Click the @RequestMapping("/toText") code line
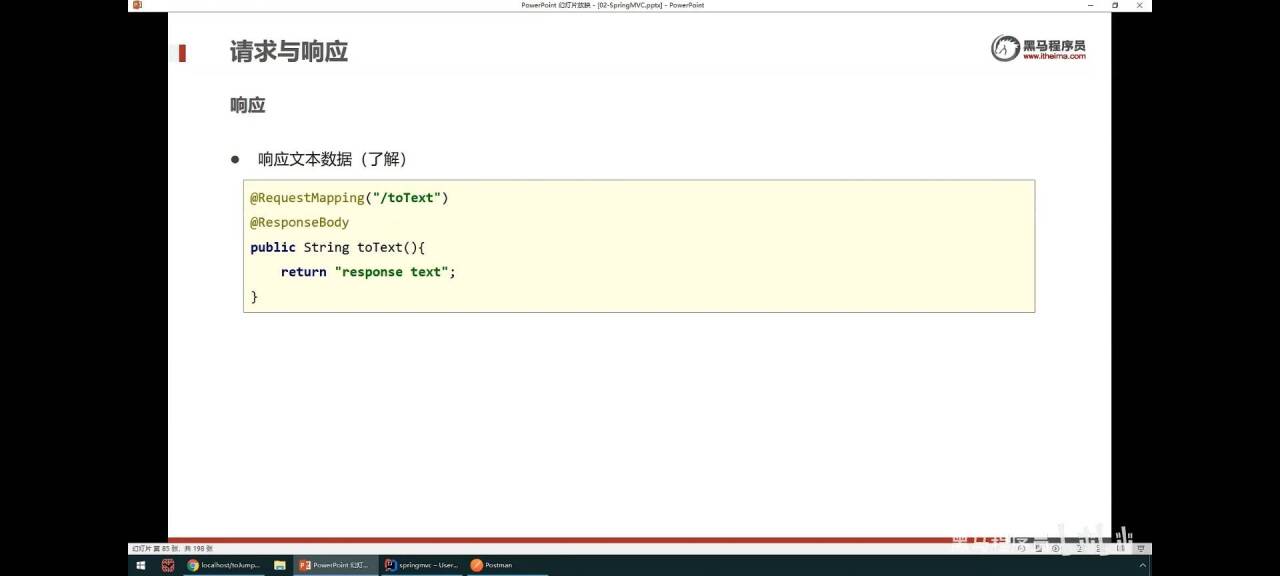This screenshot has width=1280, height=576. (349, 198)
